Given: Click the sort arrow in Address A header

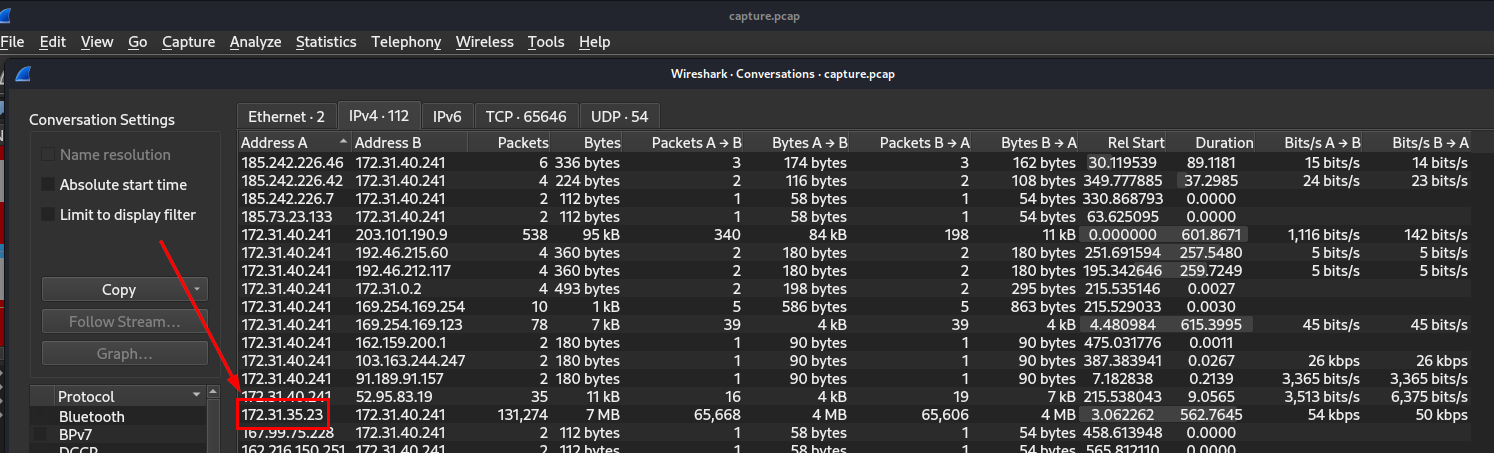Looking at the screenshot, I should point(344,143).
